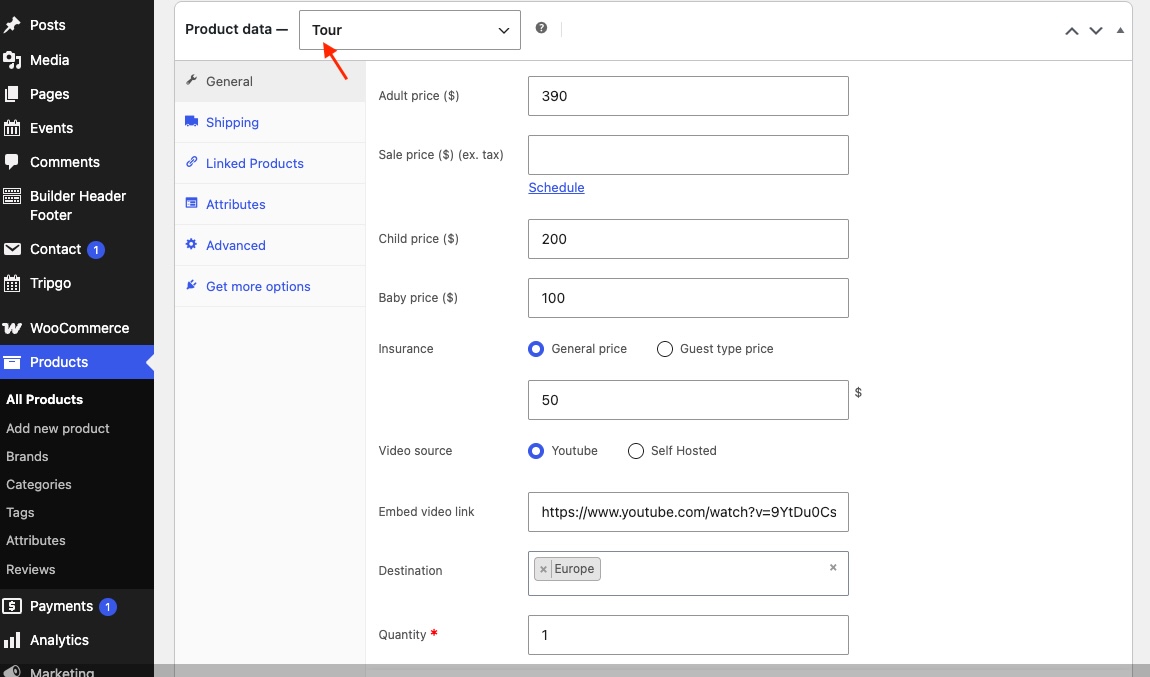Click the General wrench icon
1150x677 pixels.
point(191,81)
